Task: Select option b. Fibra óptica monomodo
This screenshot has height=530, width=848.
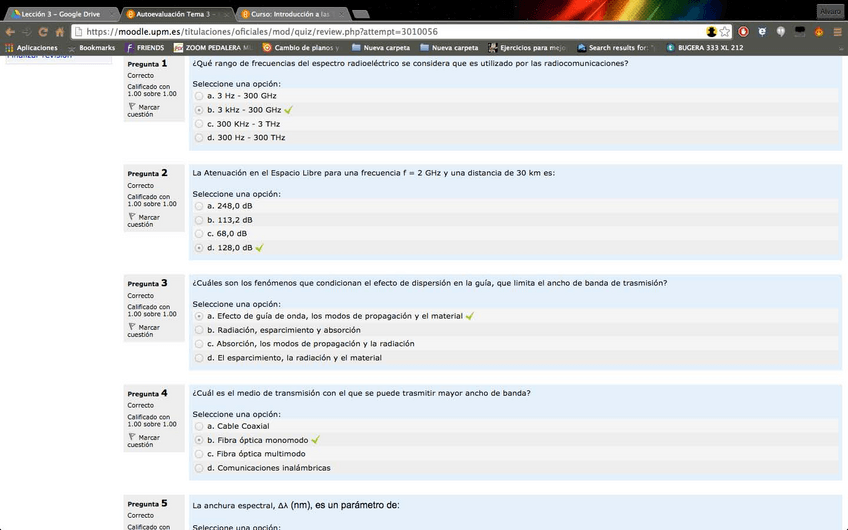Action: [199, 440]
